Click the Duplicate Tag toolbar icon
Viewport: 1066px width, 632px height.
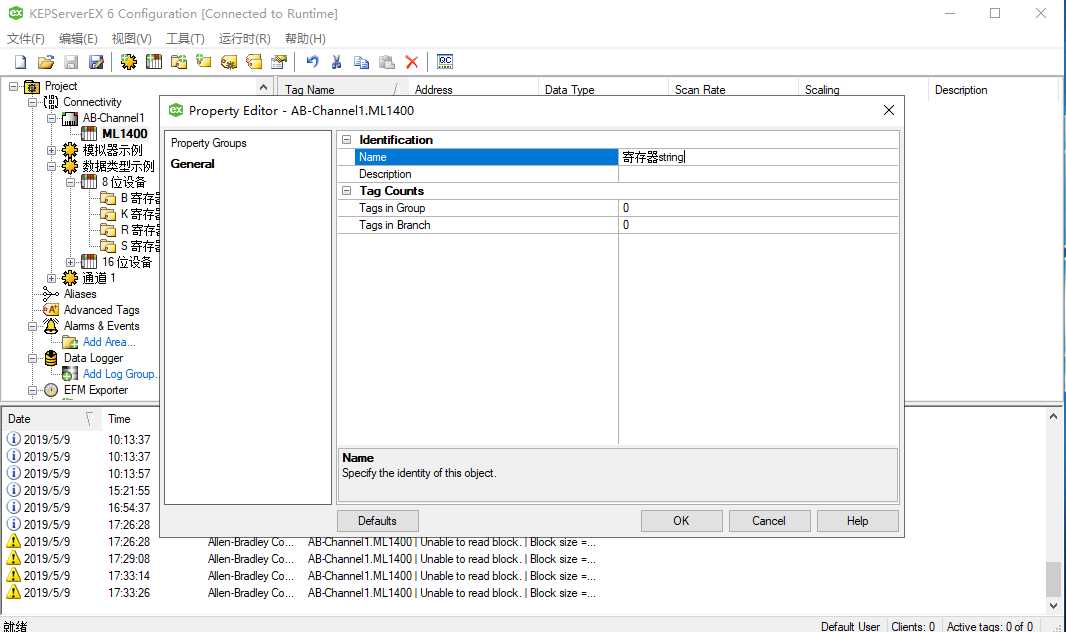pos(254,62)
